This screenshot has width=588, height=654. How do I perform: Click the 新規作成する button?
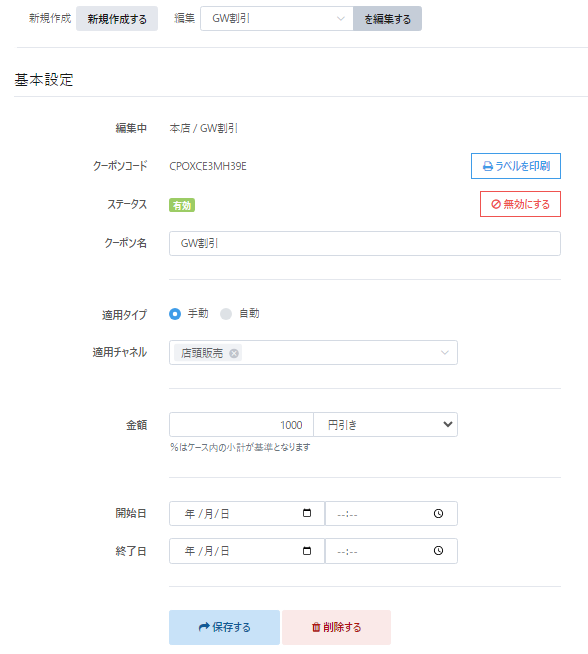pos(117,18)
